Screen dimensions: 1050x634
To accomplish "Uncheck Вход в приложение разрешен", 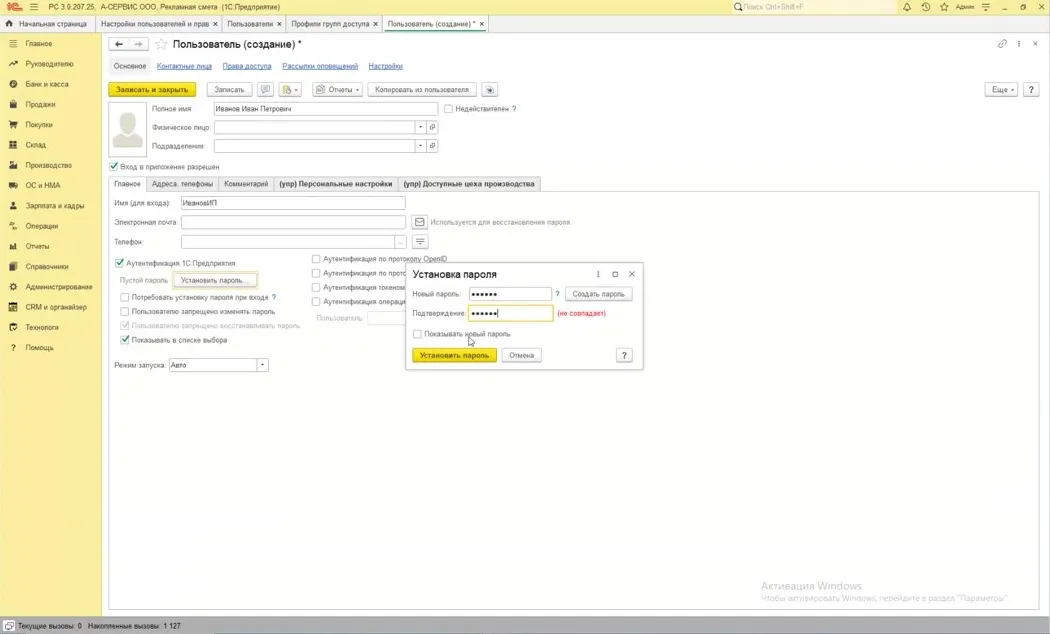I will coord(114,167).
